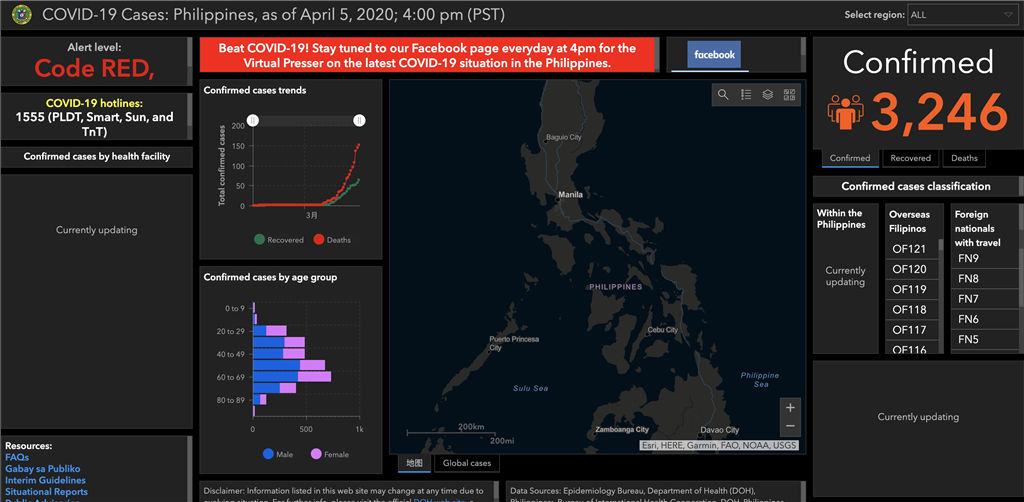Click the Code RED alert text
The height and width of the screenshot is (502, 1024).
point(95,68)
